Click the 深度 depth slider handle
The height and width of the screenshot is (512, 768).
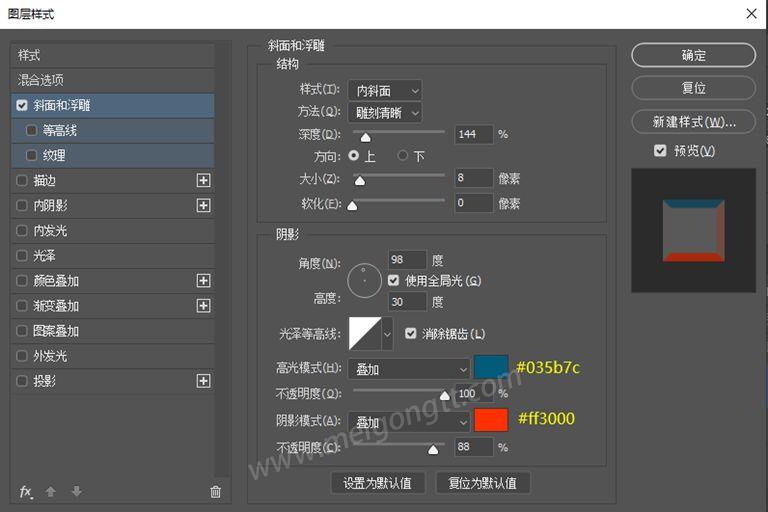pyautogui.click(x=365, y=138)
